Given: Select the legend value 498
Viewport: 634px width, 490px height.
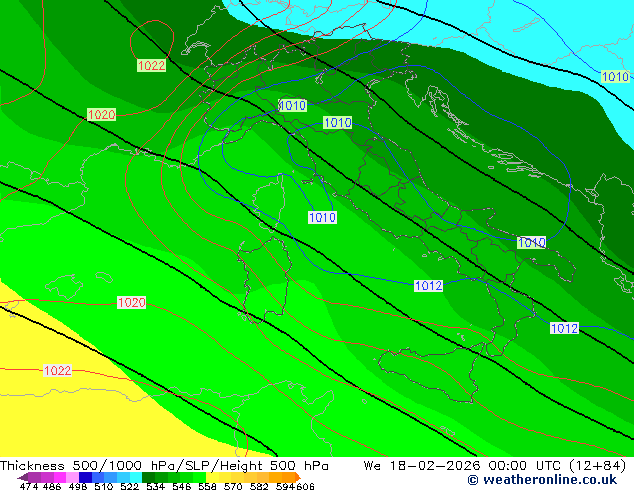Looking at the screenshot, I should click(x=78, y=486).
